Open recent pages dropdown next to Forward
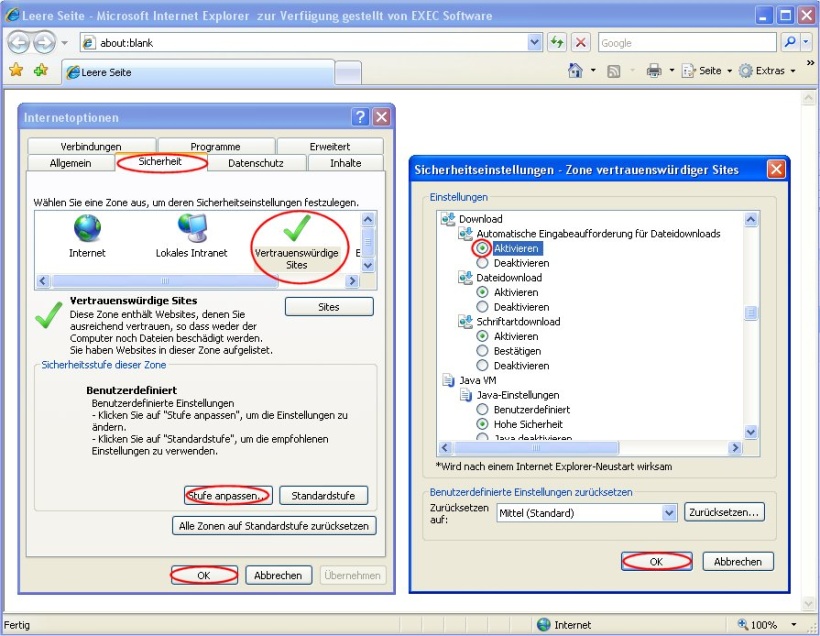The width and height of the screenshot is (820, 636). (x=64, y=42)
